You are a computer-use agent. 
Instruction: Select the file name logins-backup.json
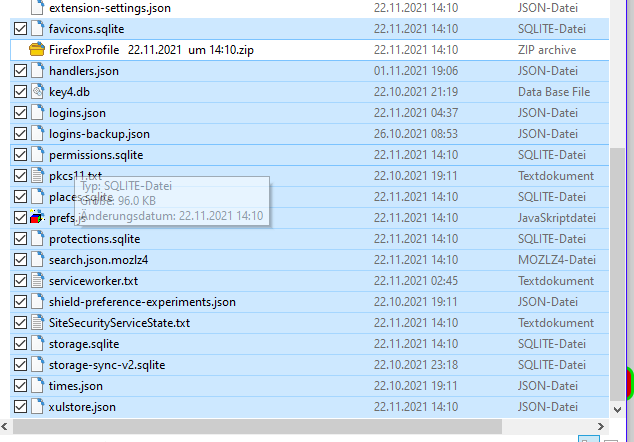pyautogui.click(x=99, y=134)
